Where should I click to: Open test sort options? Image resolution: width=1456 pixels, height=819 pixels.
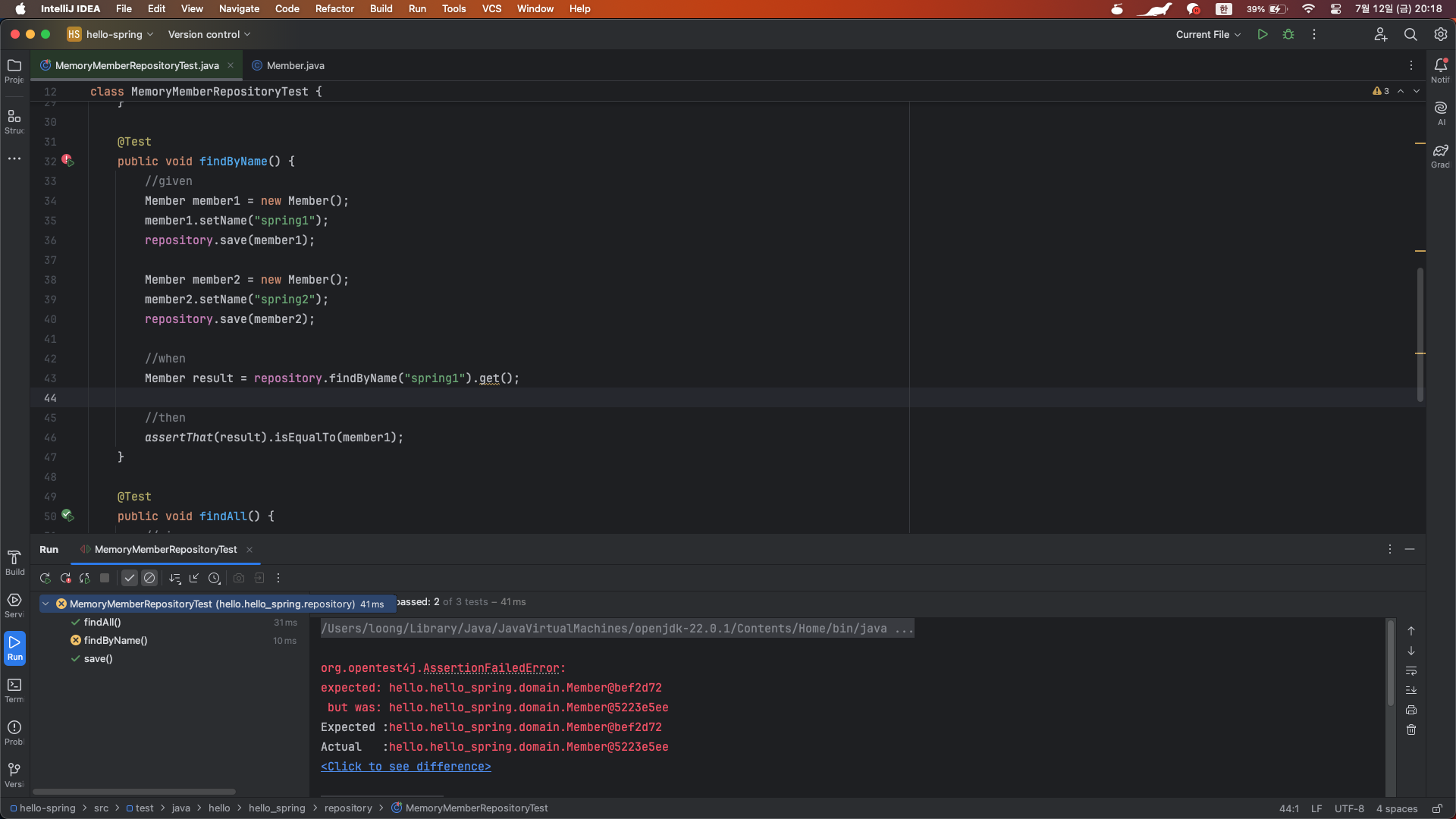tap(174, 578)
